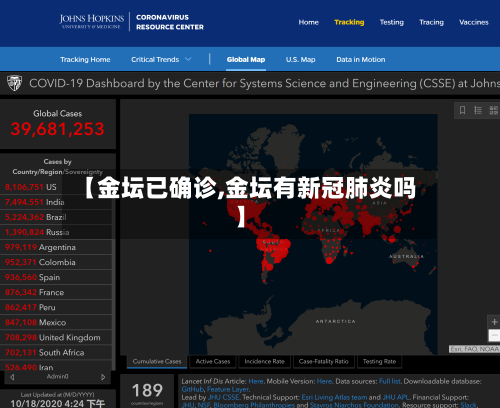Switch to the Incidence Rate tab

pyautogui.click(x=264, y=362)
